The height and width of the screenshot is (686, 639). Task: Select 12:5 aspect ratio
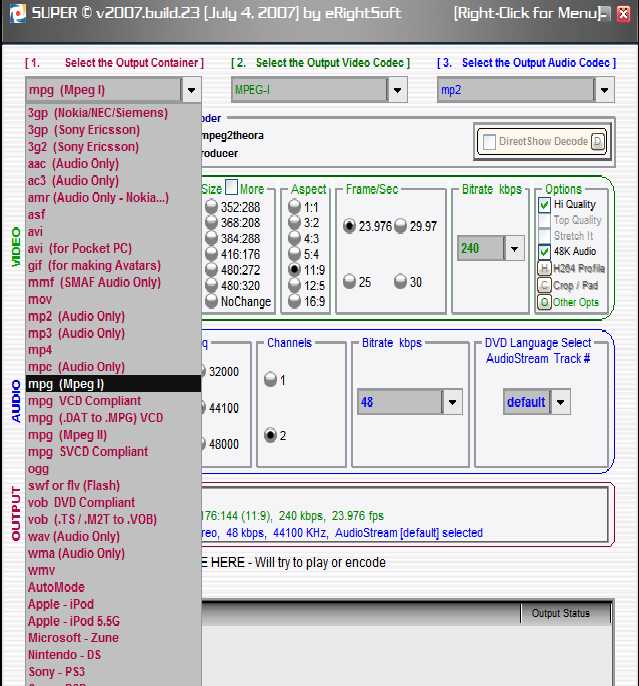(x=294, y=285)
